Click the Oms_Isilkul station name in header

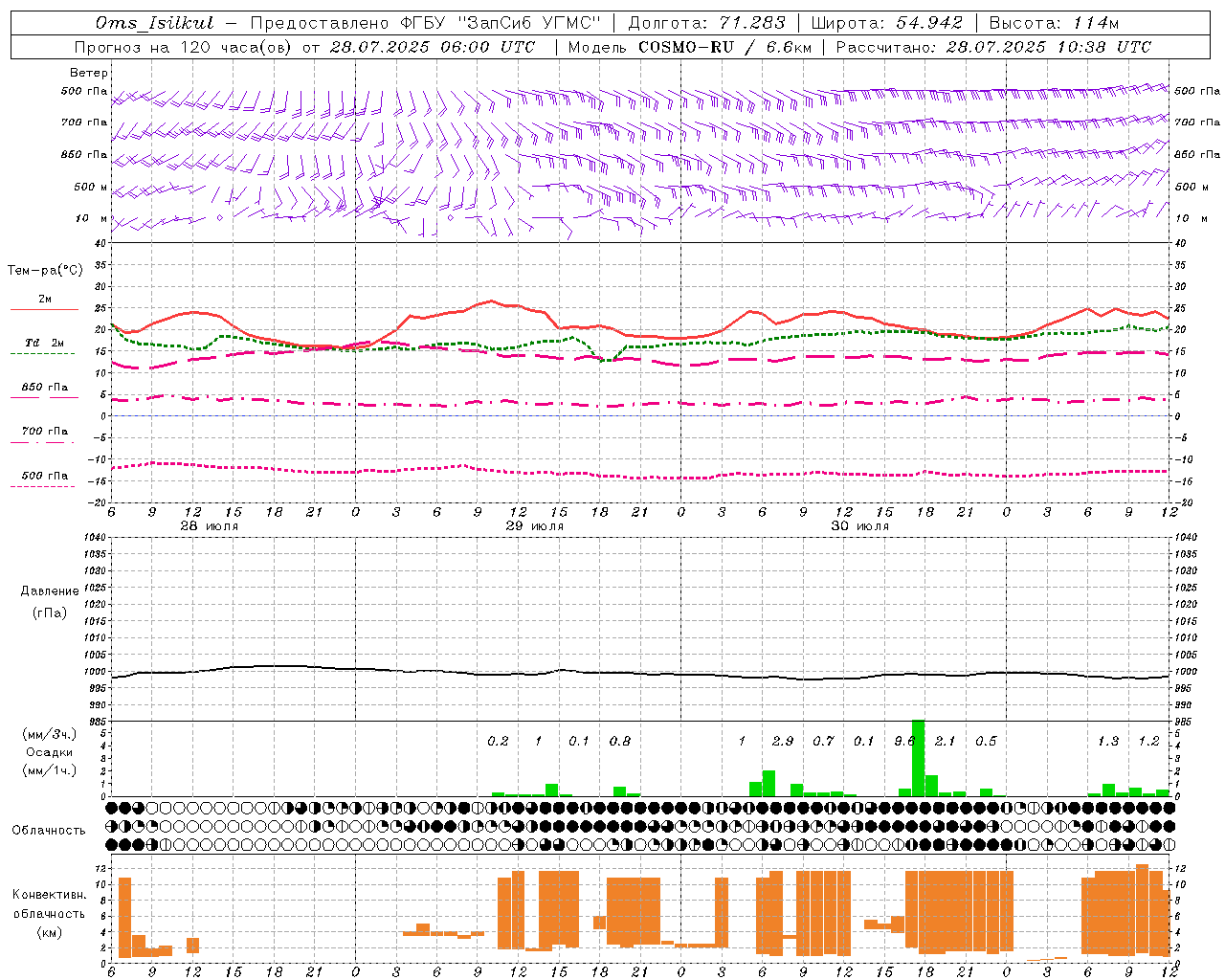coord(155,23)
